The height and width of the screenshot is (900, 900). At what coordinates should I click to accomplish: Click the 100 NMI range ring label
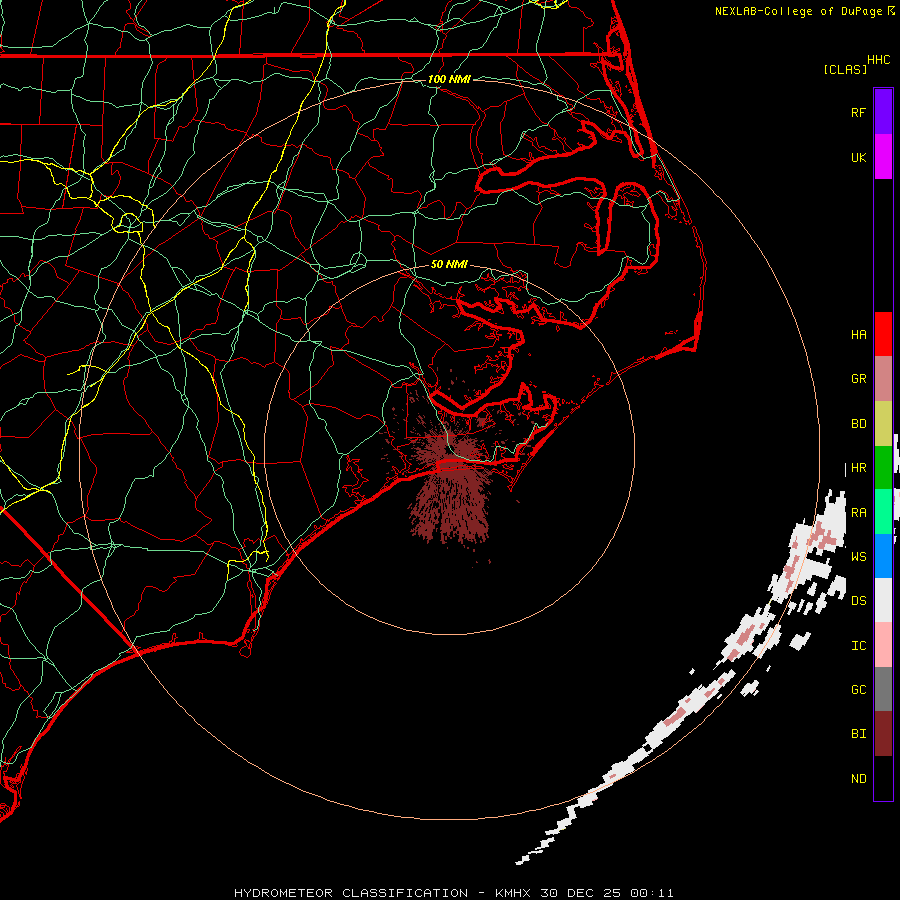point(449,79)
